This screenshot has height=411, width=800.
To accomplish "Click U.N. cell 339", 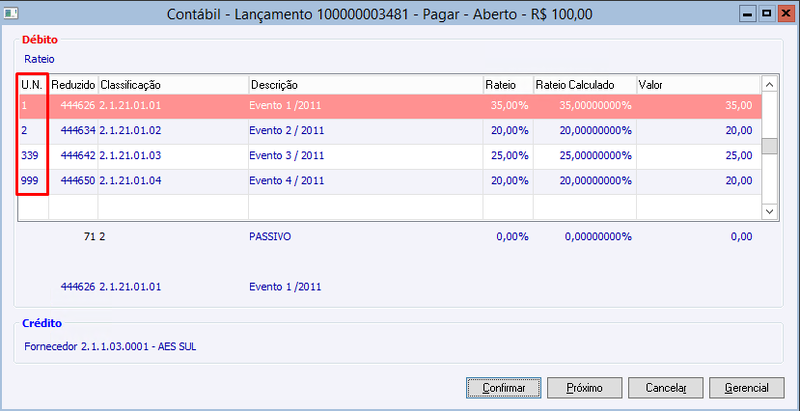I will [x=34, y=156].
